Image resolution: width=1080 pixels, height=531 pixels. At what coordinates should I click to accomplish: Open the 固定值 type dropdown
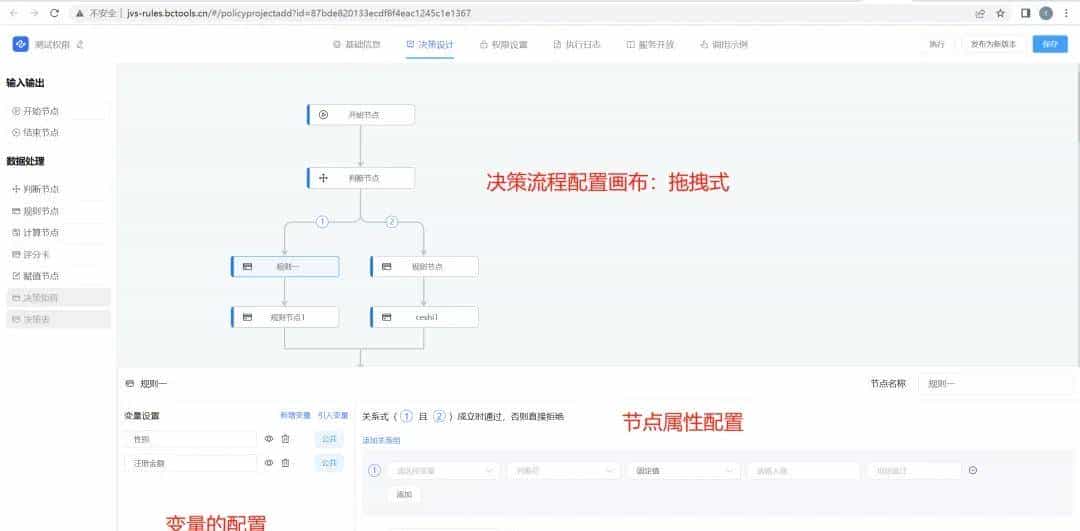(683, 471)
